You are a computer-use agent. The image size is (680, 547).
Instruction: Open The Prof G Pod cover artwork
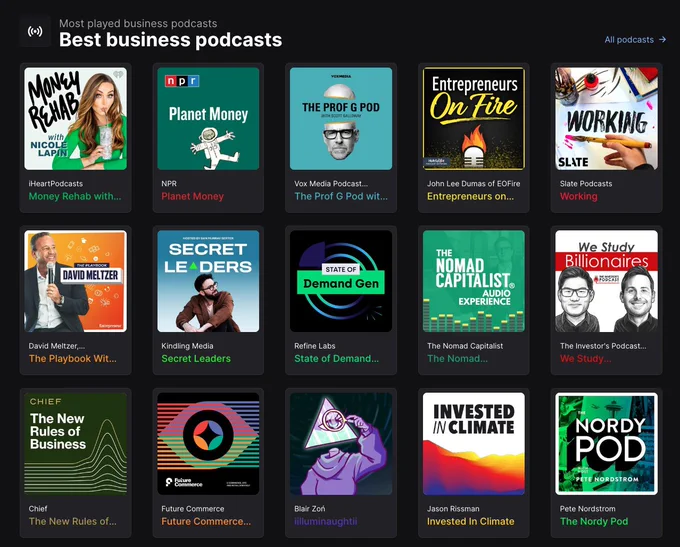[x=341, y=118]
